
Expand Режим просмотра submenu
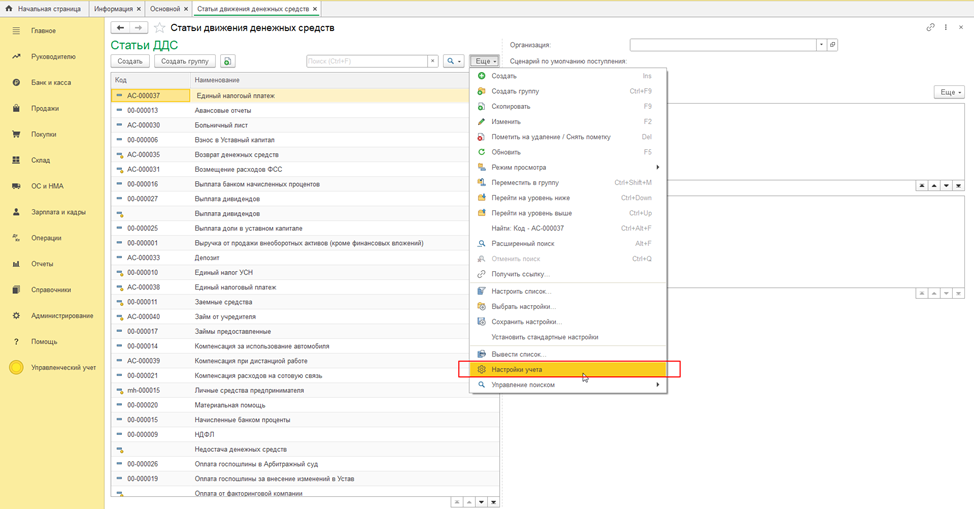click(x=568, y=167)
